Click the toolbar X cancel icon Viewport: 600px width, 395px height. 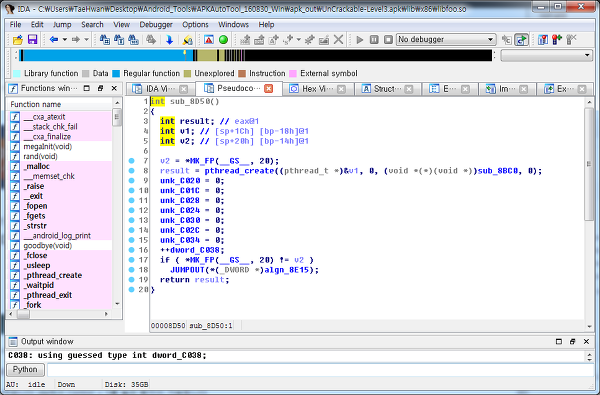(x=338, y=39)
